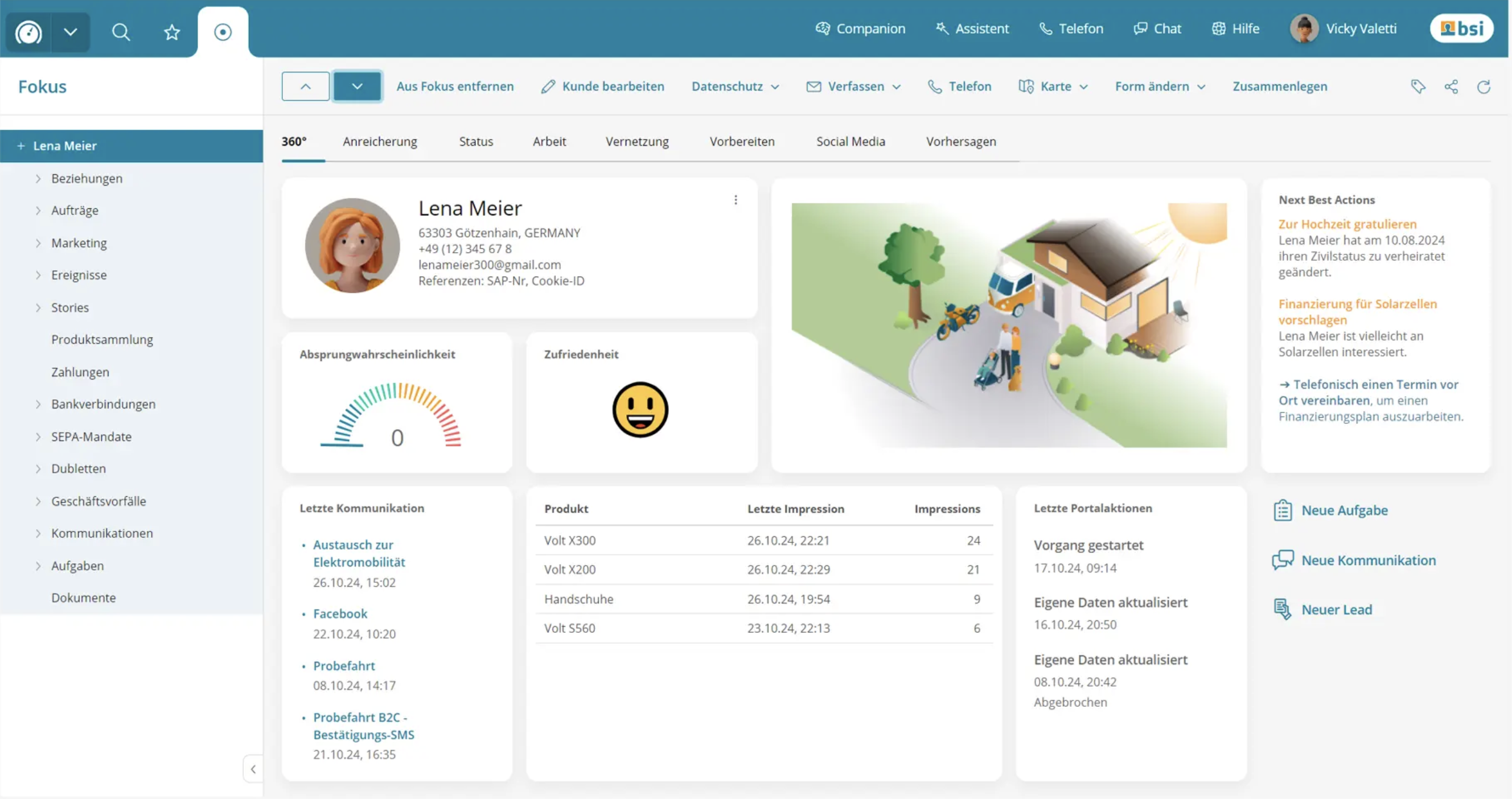1512x799 pixels.
Task: Start a call using the Telefon icon
Action: (1071, 28)
